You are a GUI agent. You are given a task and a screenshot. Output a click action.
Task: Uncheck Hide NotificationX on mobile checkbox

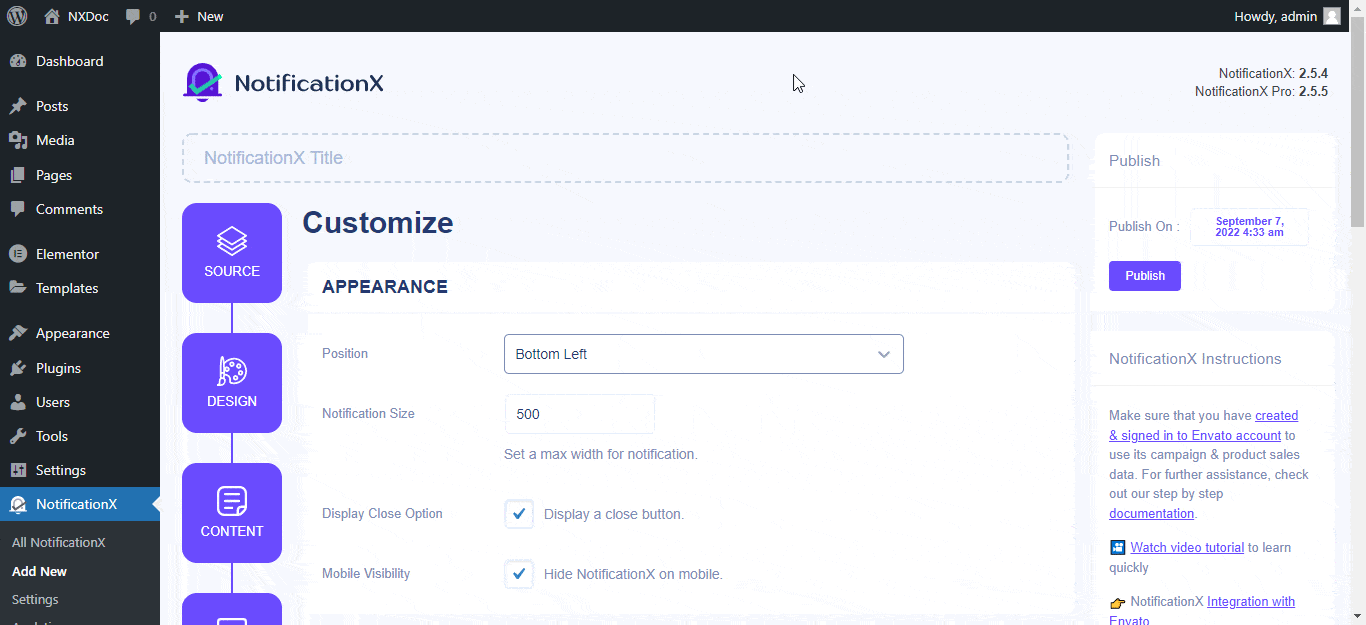tap(519, 574)
